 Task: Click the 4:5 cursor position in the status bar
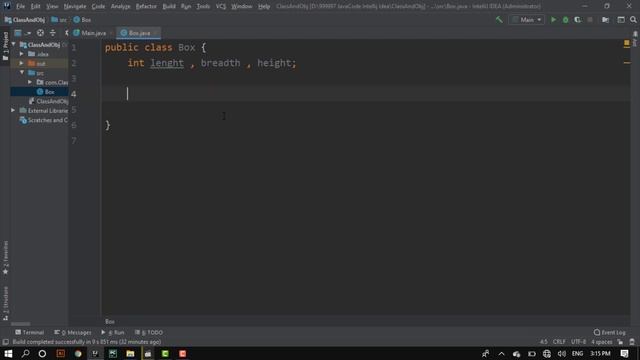[544, 342]
